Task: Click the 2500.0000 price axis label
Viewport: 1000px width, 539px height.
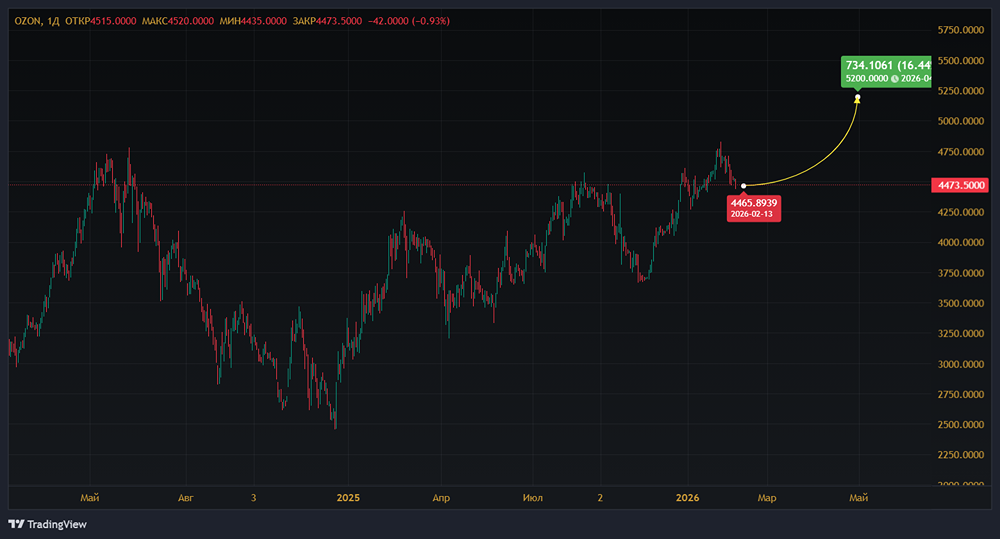Action: click(960, 425)
